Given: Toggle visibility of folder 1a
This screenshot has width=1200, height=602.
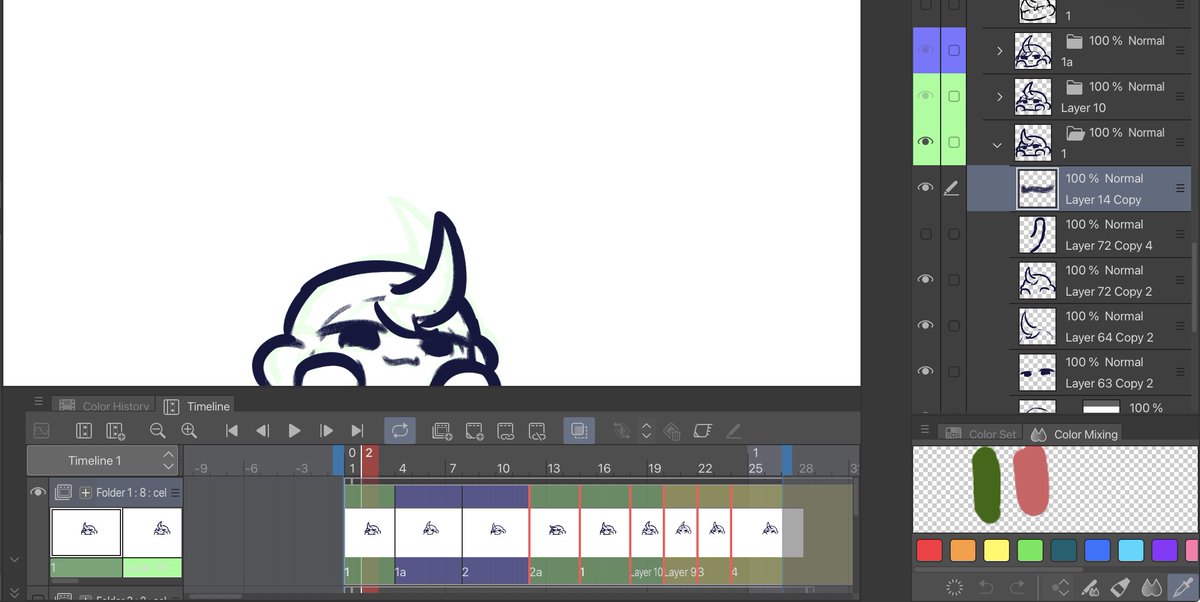Looking at the screenshot, I should point(926,50).
